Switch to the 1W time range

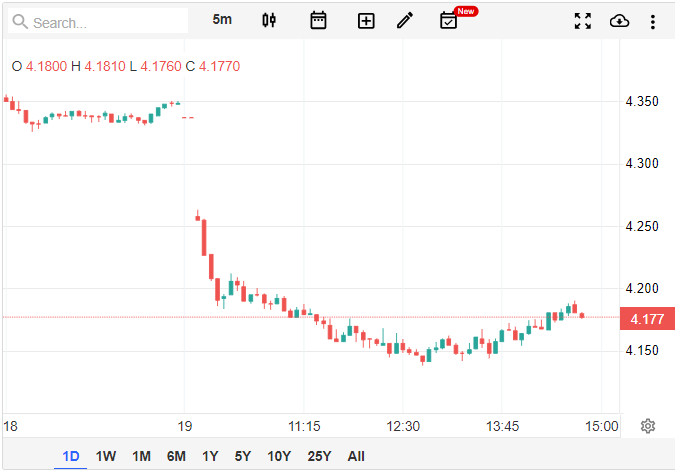coord(106,456)
